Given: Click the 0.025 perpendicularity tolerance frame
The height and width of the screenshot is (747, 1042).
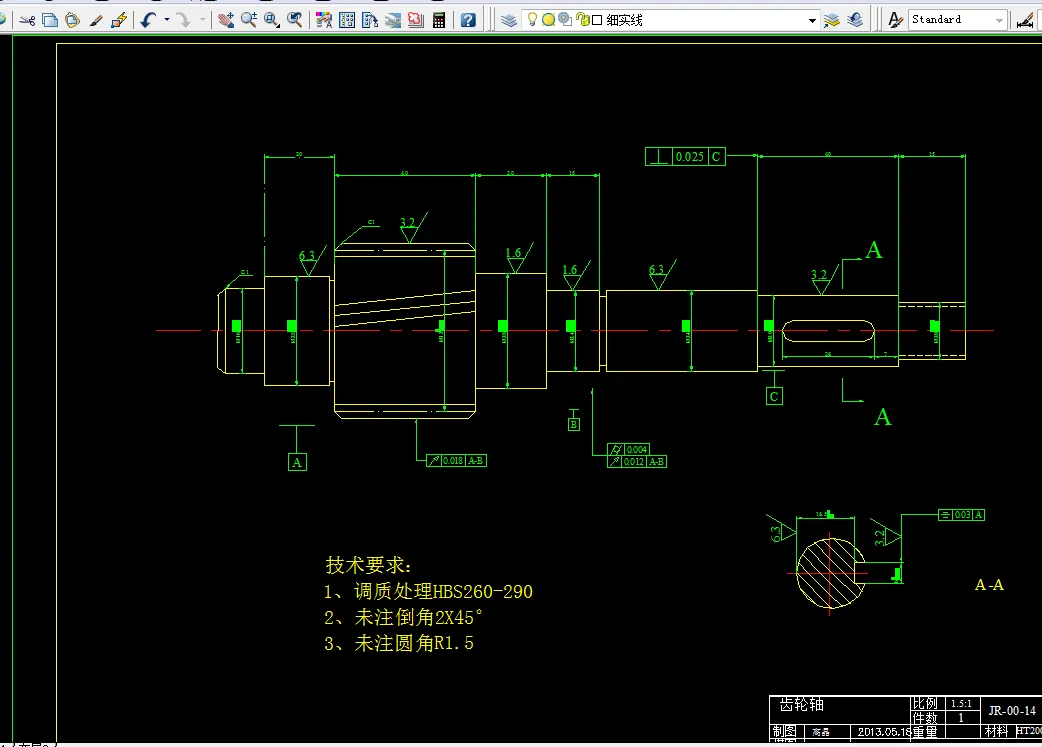Looking at the screenshot, I should [685, 157].
